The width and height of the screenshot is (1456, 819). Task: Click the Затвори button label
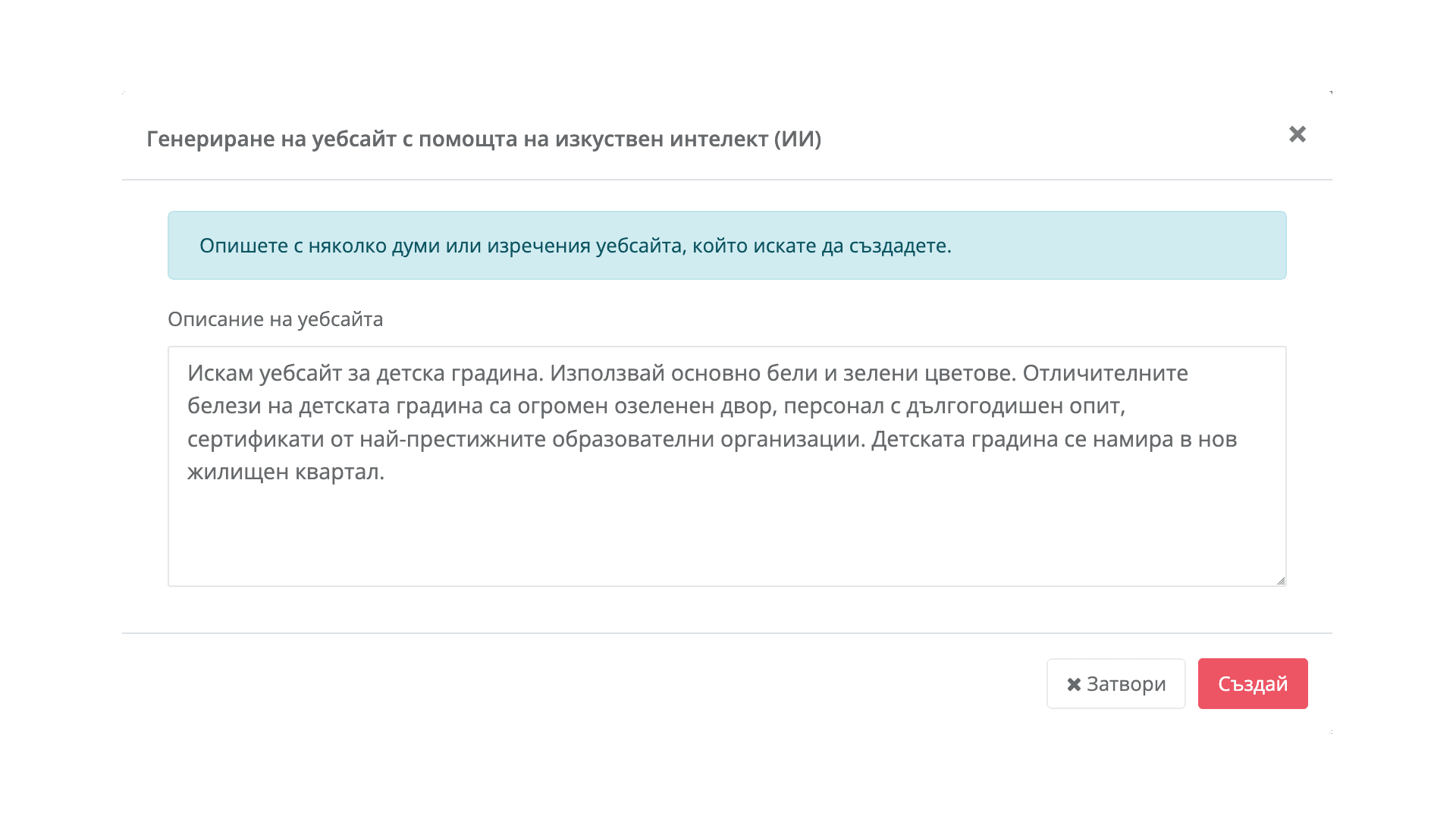coord(1126,684)
